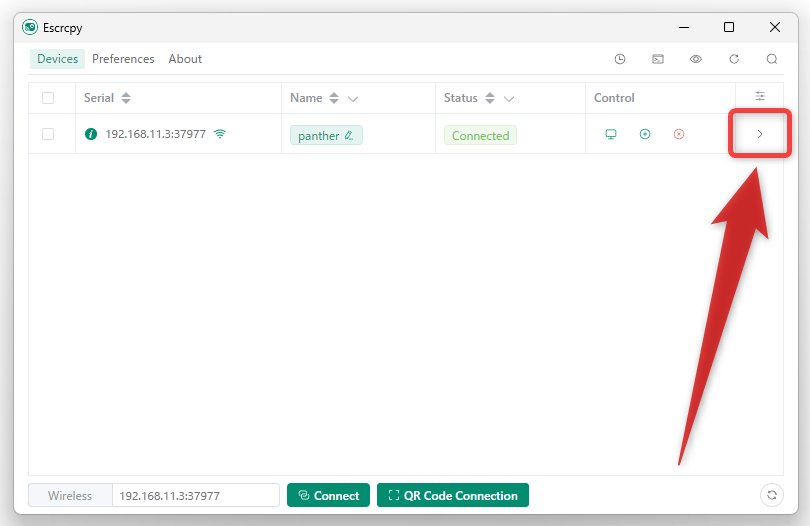Click refresh devices round button at bottom right

(772, 495)
